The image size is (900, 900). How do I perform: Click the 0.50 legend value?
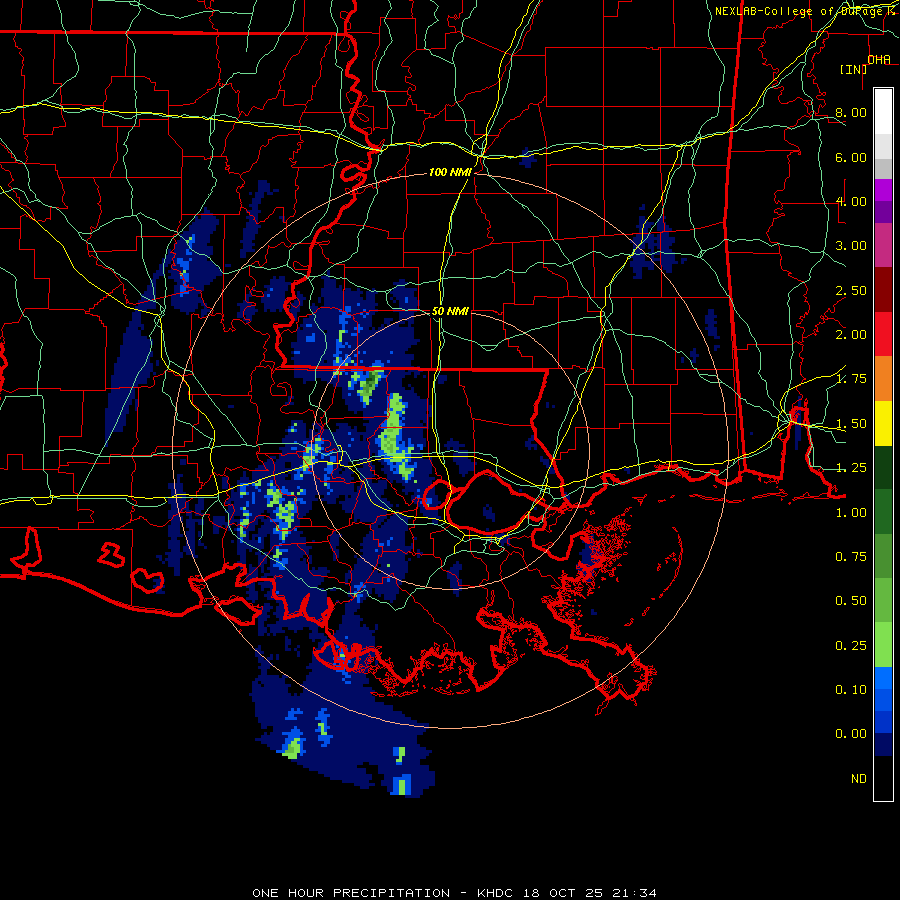tap(851, 601)
